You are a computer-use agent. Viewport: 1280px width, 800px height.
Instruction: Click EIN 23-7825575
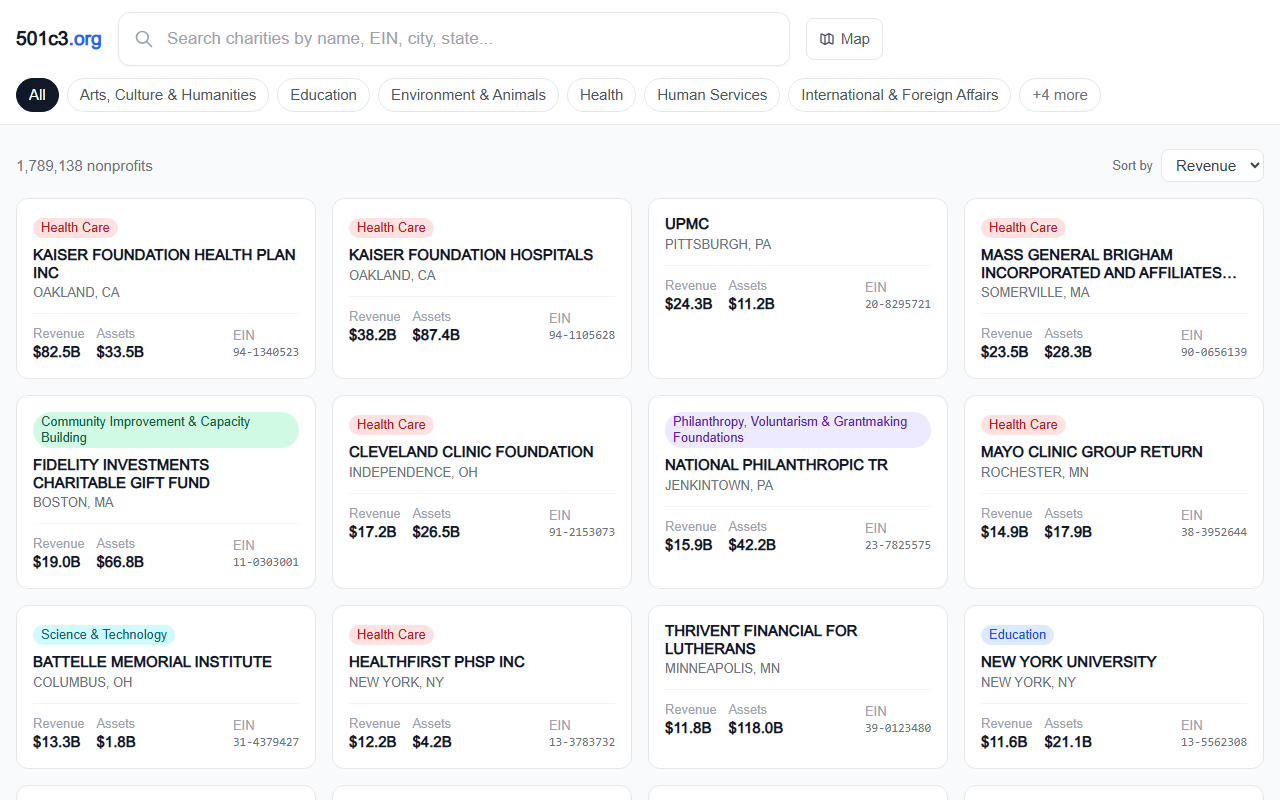[898, 545]
